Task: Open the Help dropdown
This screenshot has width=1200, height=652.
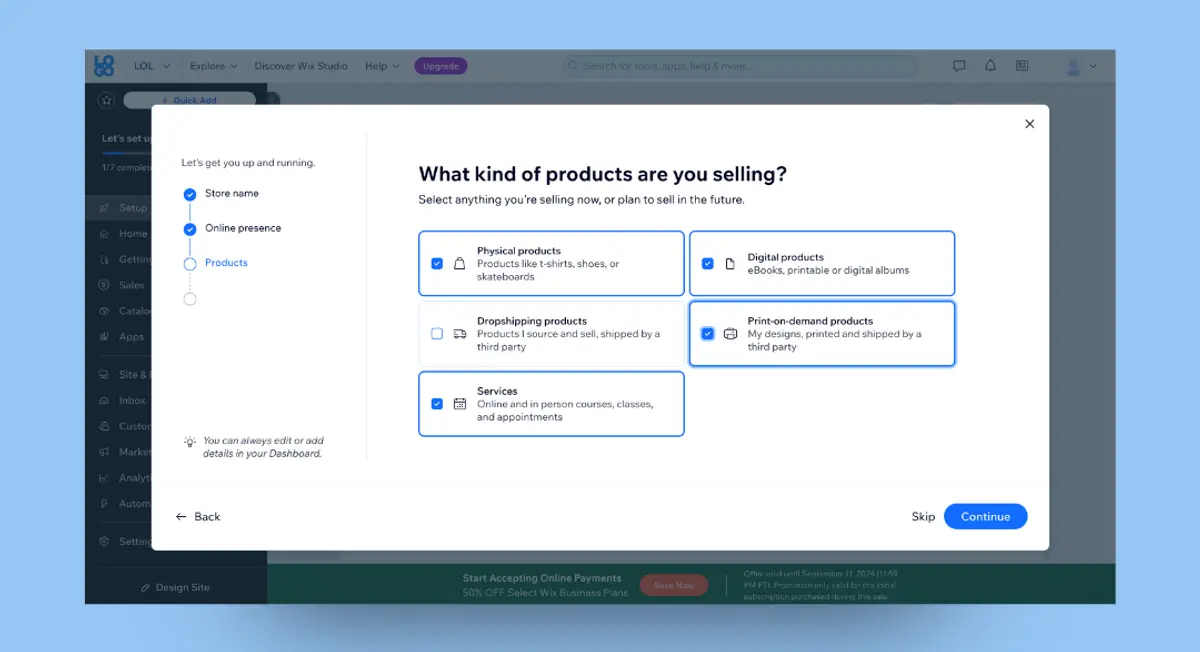Action: pyautogui.click(x=381, y=66)
